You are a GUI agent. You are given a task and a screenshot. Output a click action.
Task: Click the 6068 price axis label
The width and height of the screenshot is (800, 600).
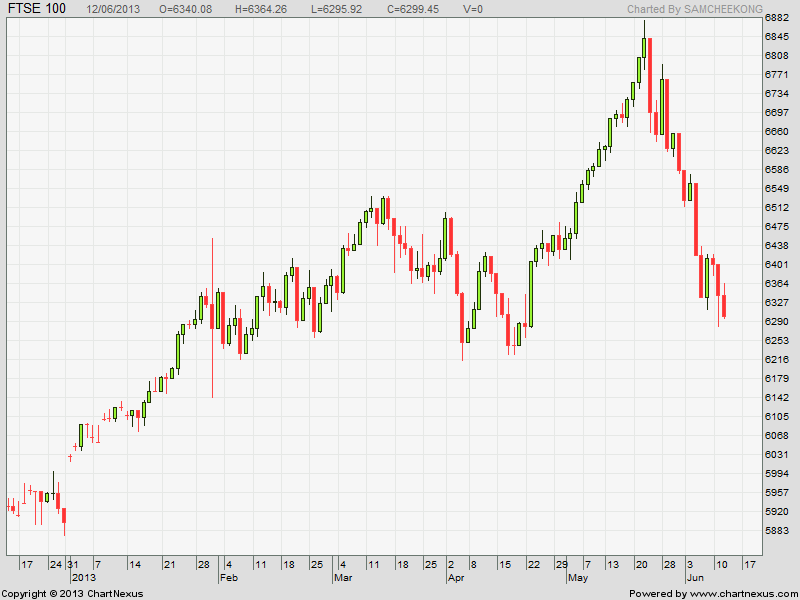(777, 435)
